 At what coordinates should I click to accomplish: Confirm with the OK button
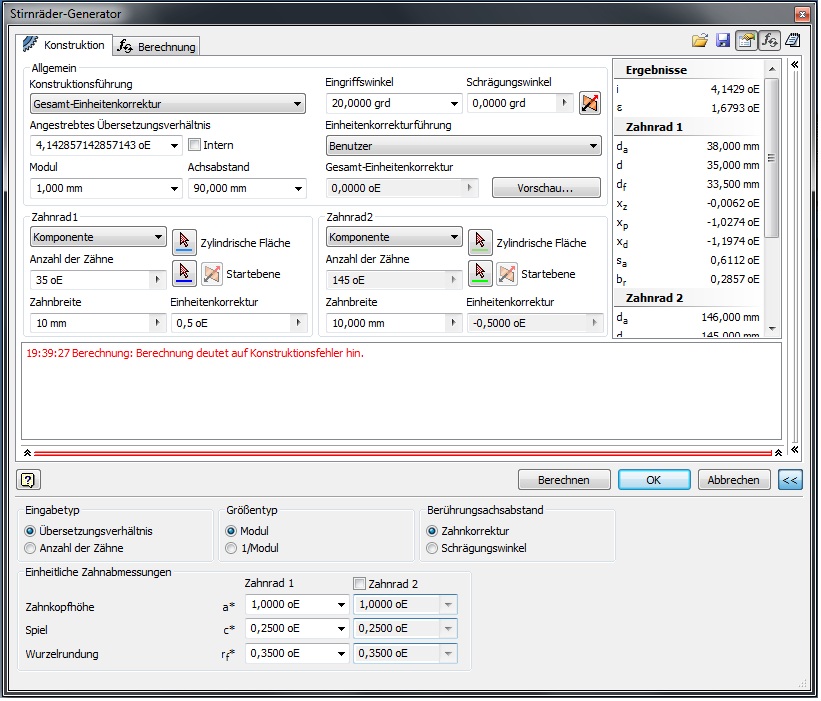tap(656, 481)
